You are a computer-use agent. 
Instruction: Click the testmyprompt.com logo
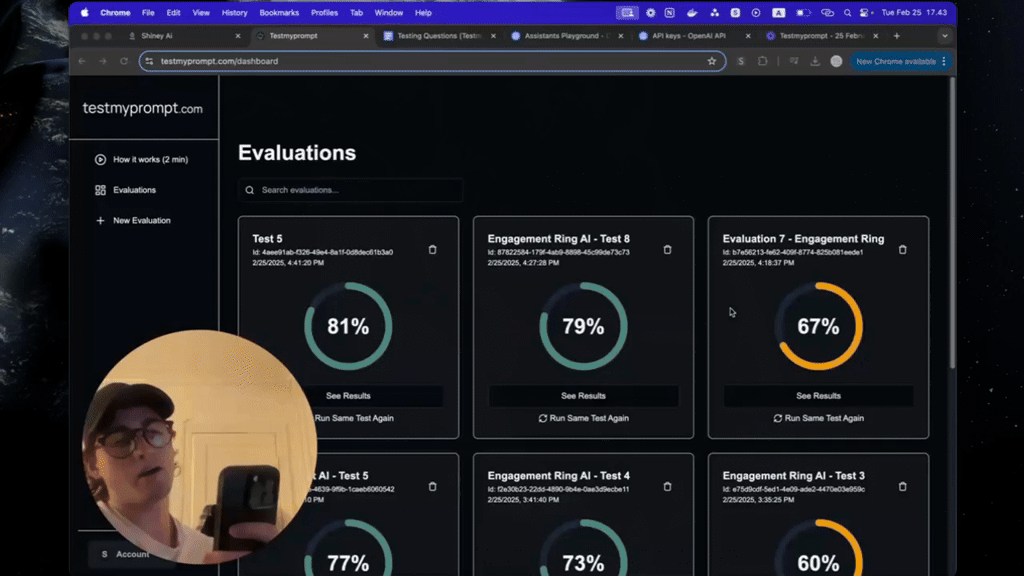(142, 108)
